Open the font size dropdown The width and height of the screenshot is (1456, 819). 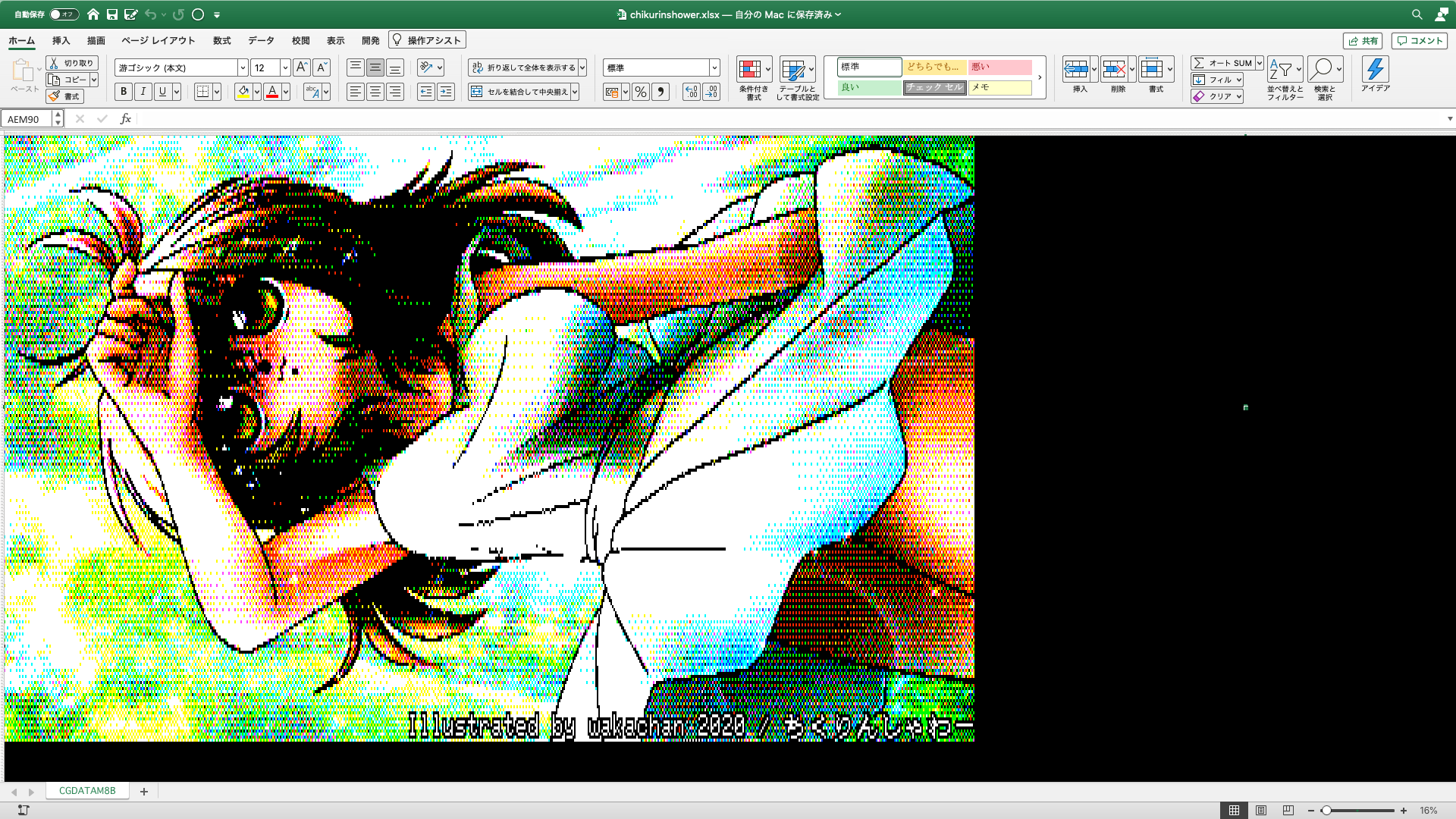click(x=285, y=67)
